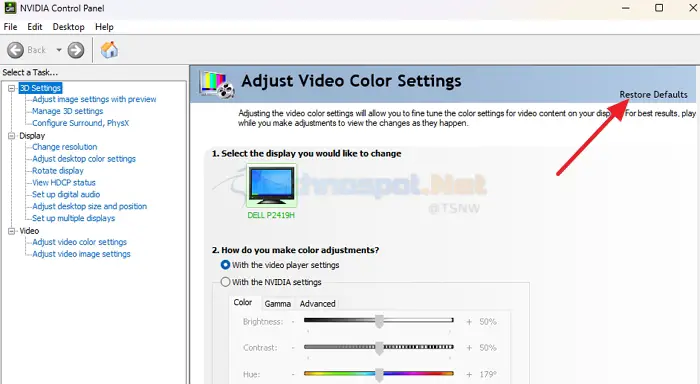
Task: Click the Brightness minus button
Action: (293, 321)
